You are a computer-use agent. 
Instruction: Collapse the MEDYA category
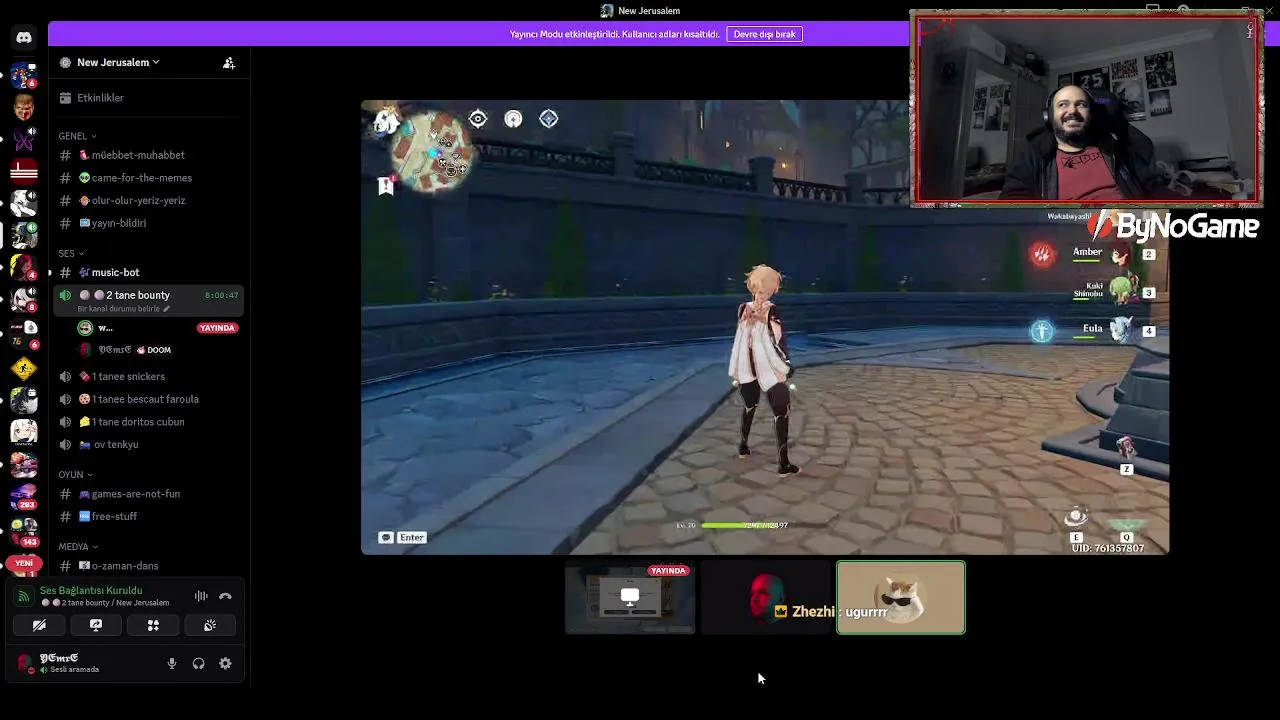pos(78,547)
